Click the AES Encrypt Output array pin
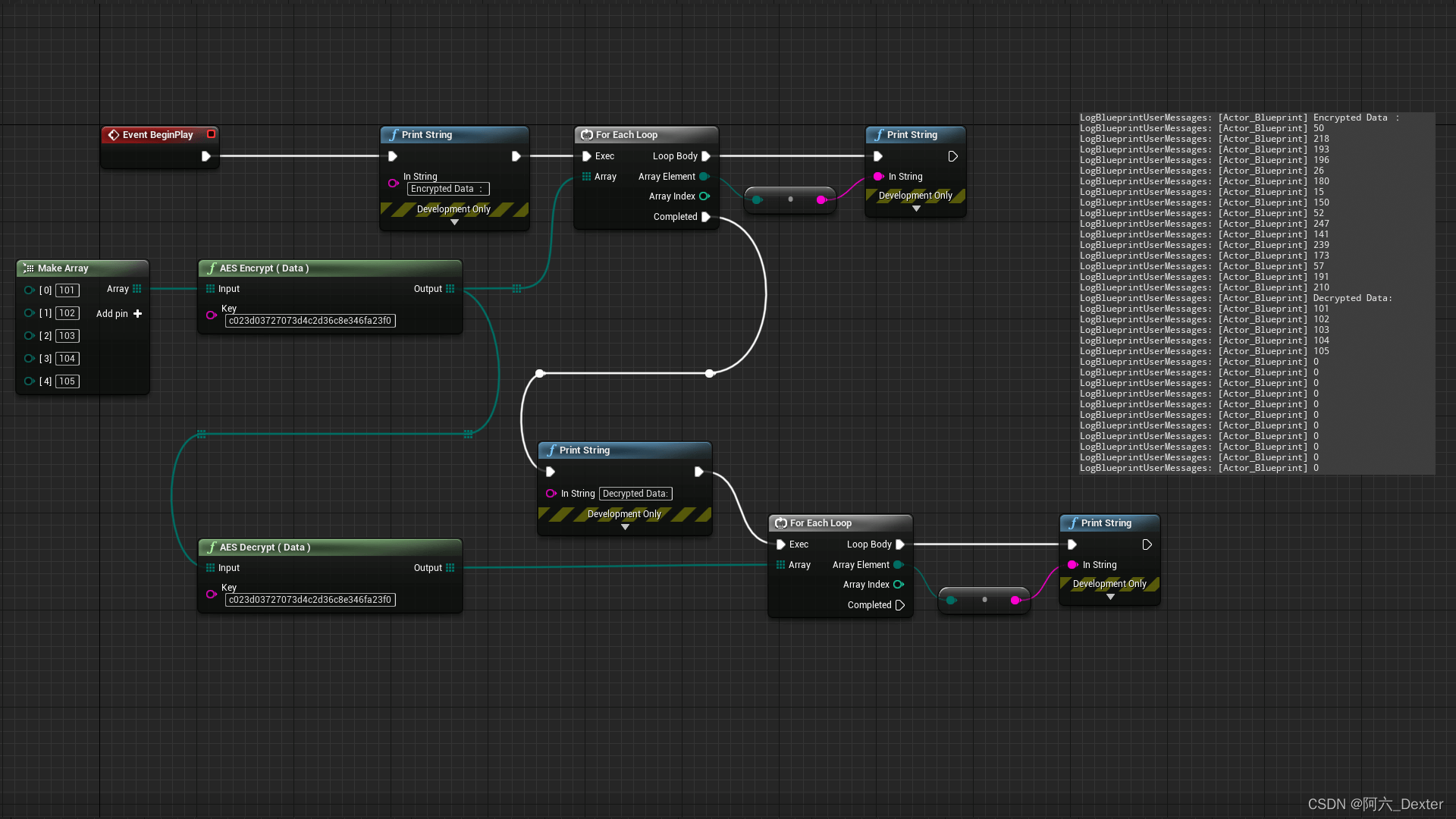The height and width of the screenshot is (819, 1456). click(x=450, y=289)
